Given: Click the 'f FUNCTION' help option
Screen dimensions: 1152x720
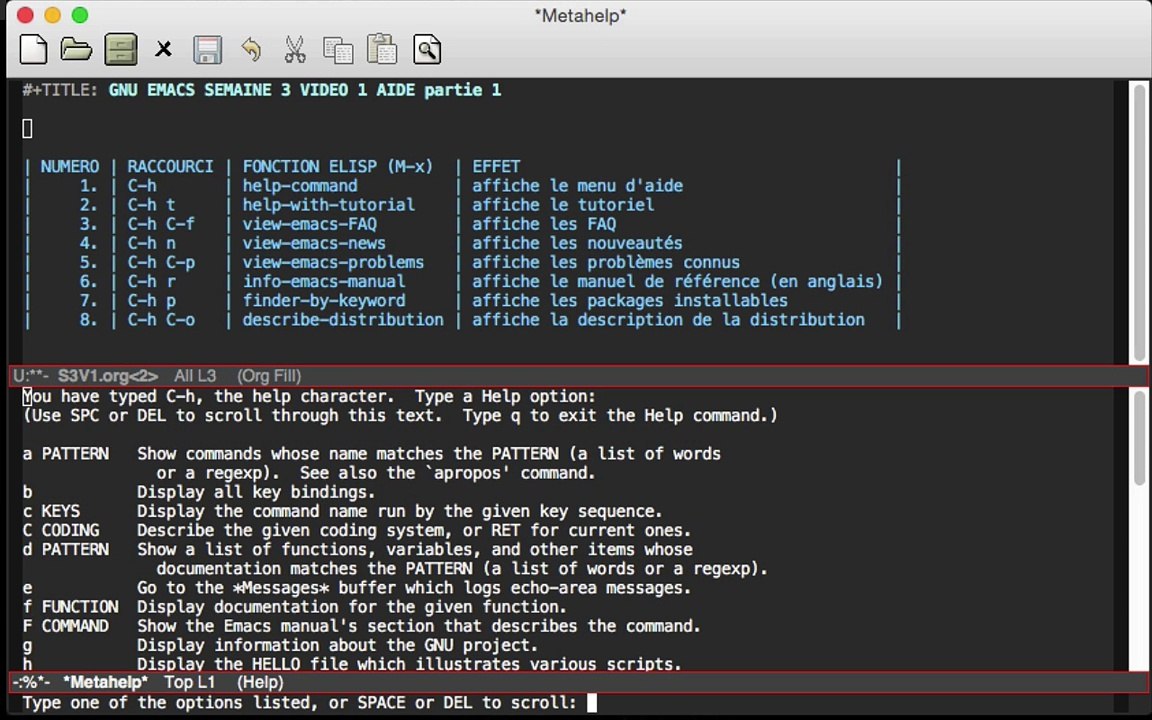Looking at the screenshot, I should click(x=70, y=607).
